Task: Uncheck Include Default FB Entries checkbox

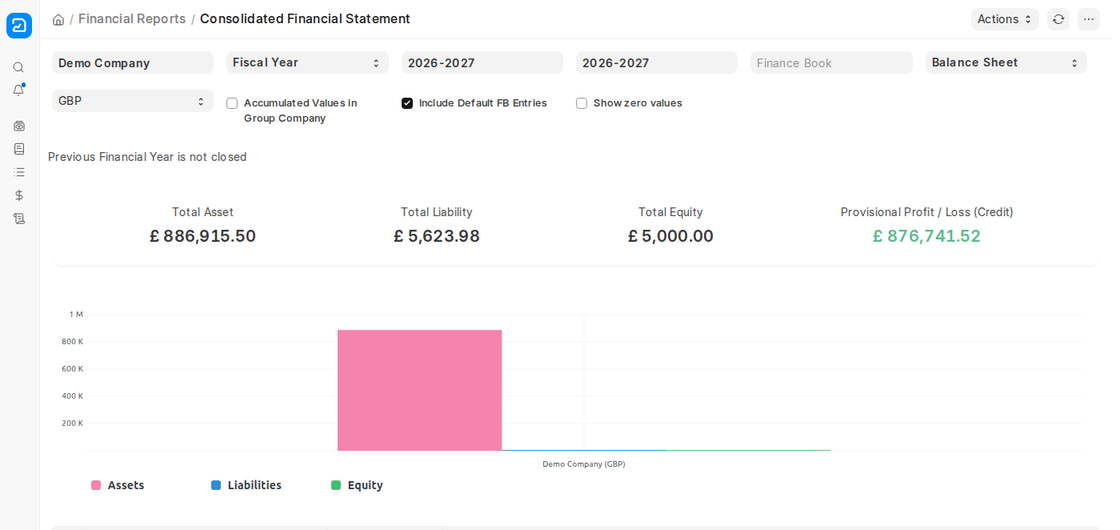Action: coord(407,103)
